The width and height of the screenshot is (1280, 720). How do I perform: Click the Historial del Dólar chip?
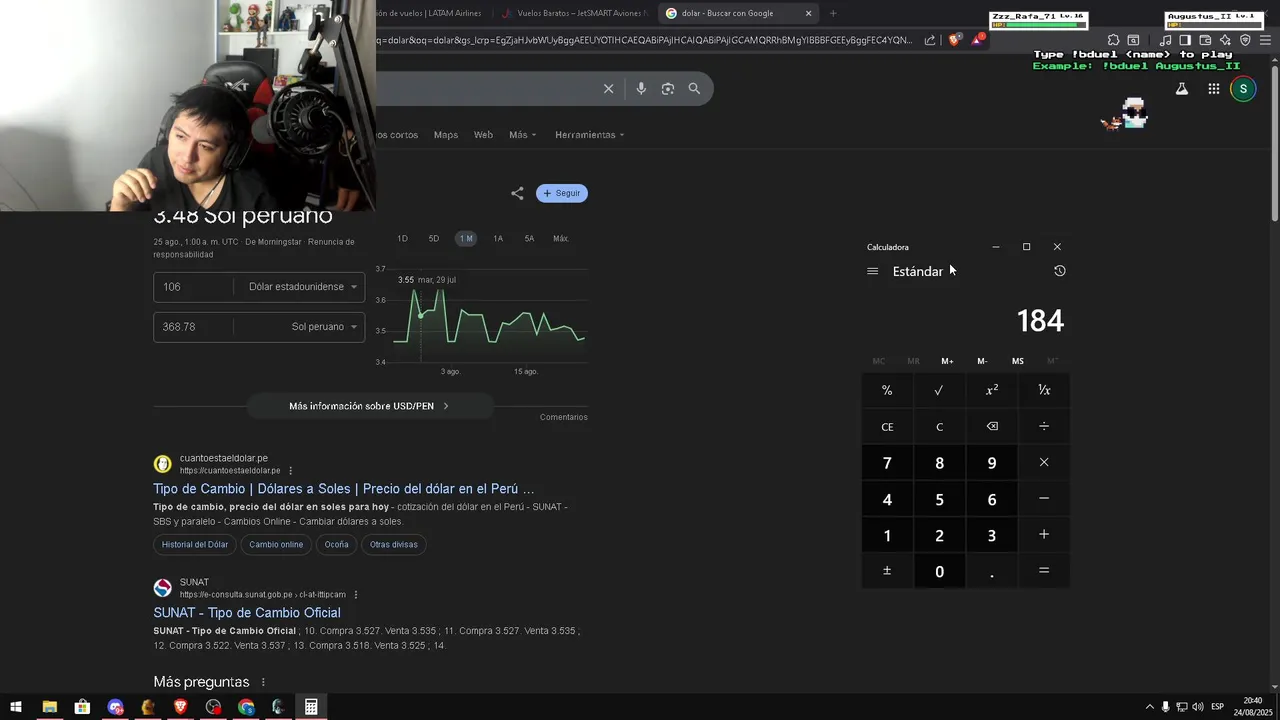[x=195, y=545]
